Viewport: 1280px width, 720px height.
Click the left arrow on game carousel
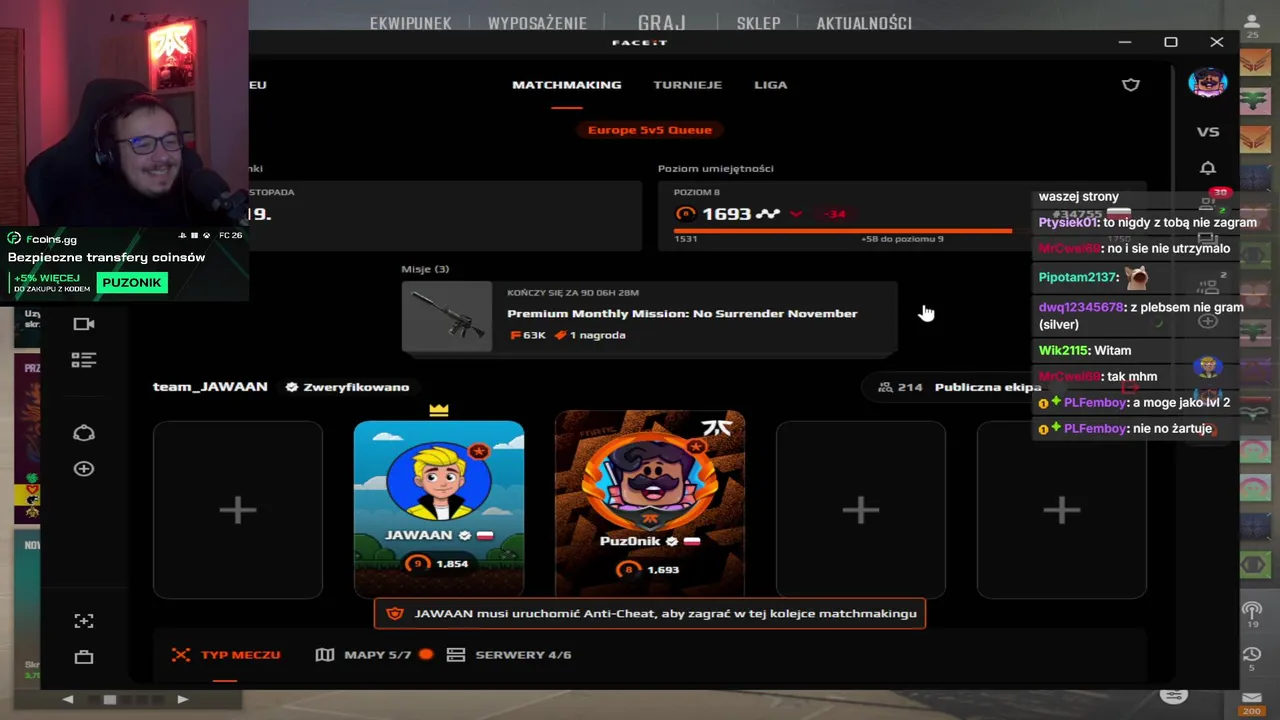coord(68,700)
